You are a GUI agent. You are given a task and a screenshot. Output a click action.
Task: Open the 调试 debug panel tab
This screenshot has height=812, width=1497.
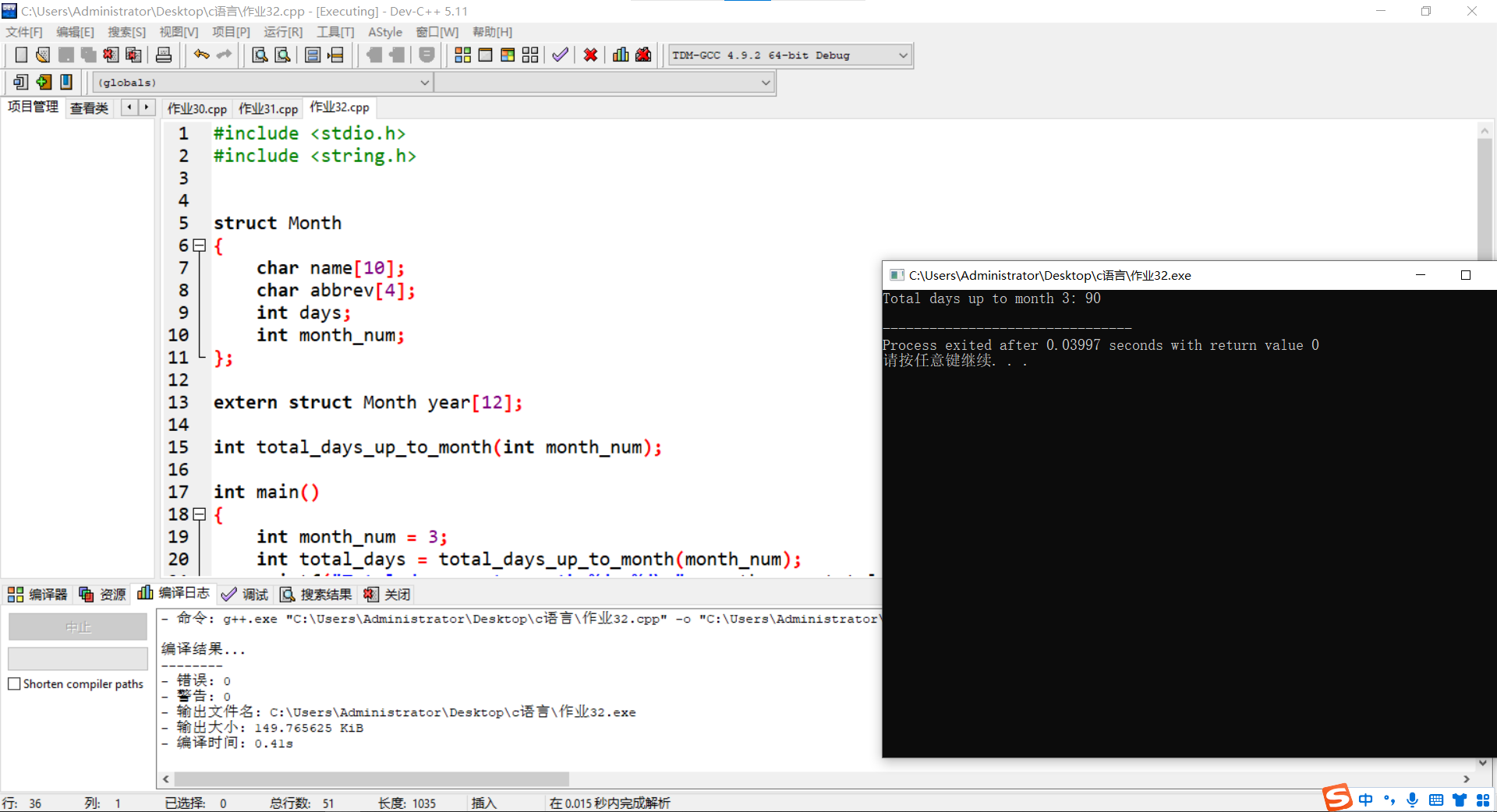tap(246, 595)
